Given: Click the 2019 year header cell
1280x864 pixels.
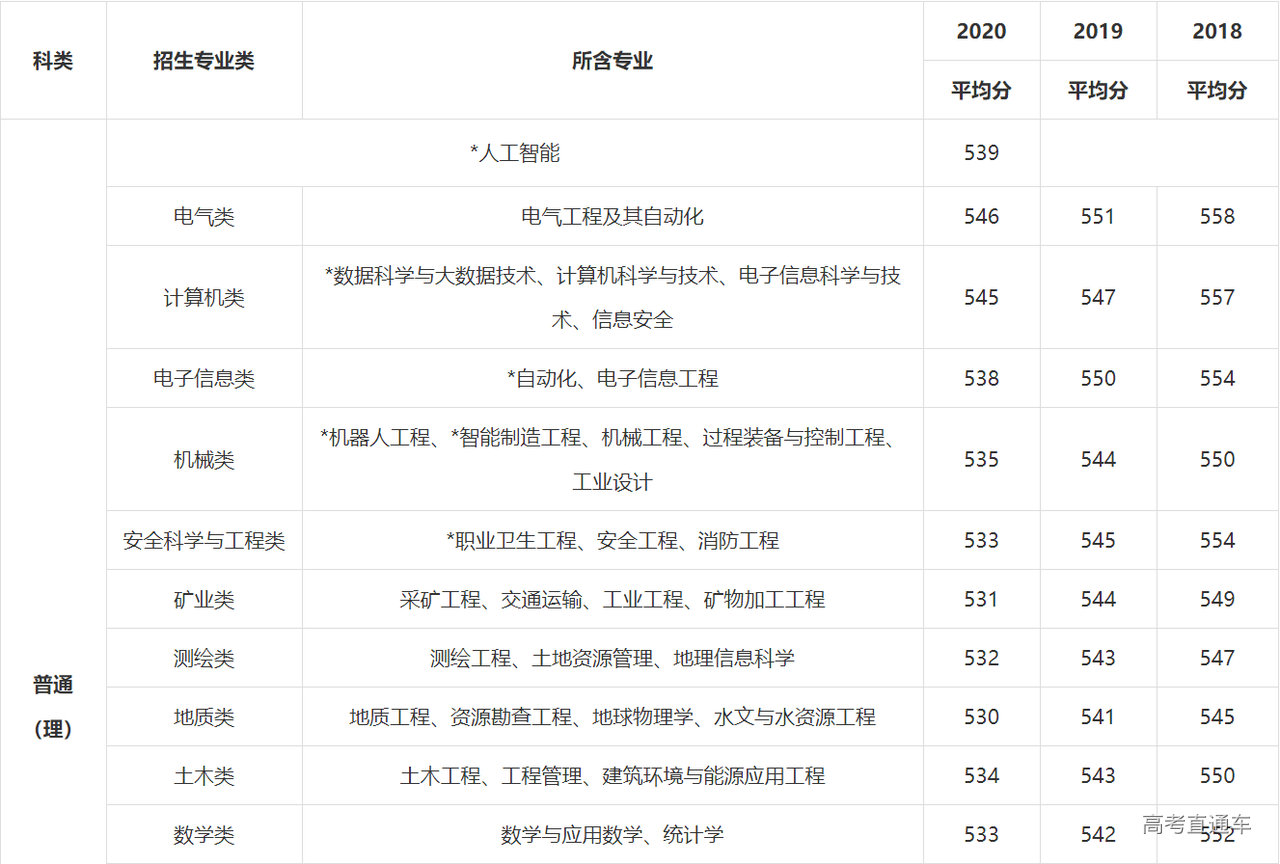Looking at the screenshot, I should [x=1098, y=31].
